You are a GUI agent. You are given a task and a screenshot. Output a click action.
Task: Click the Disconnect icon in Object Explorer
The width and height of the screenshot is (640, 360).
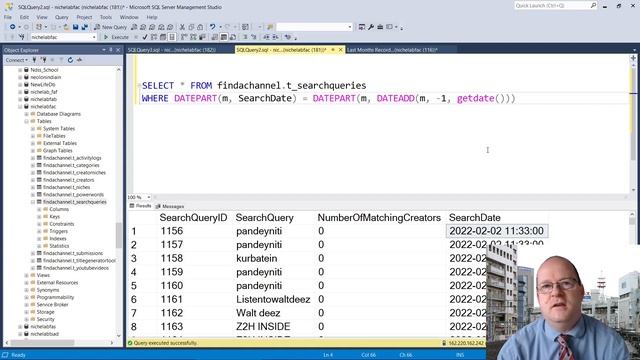click(x=43, y=60)
